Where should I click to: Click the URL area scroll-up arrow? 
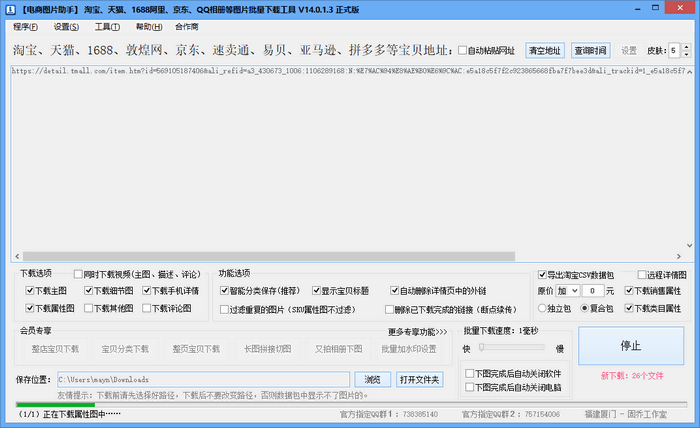point(689,71)
